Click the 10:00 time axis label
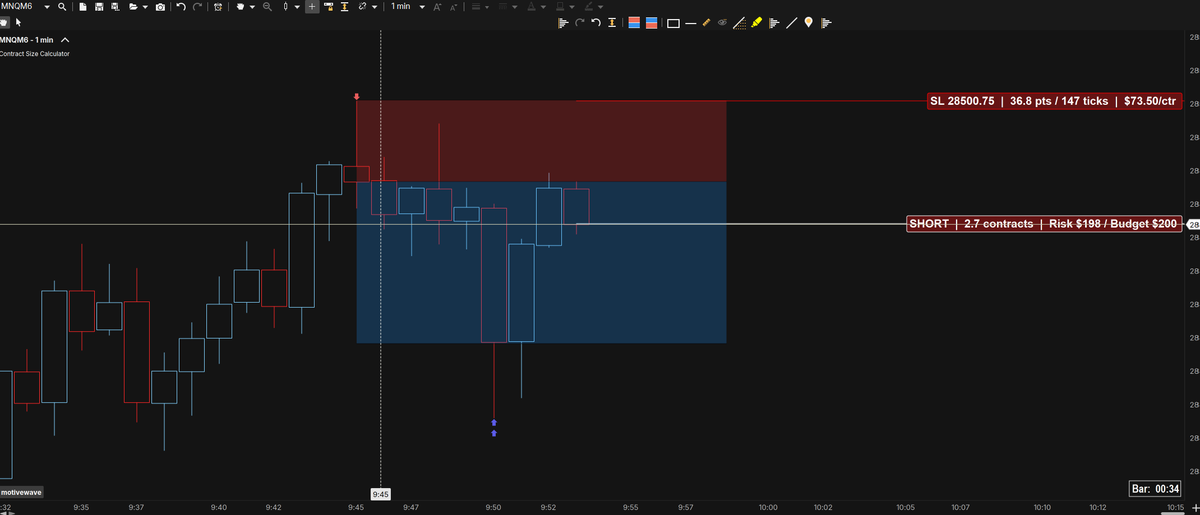 click(x=768, y=508)
